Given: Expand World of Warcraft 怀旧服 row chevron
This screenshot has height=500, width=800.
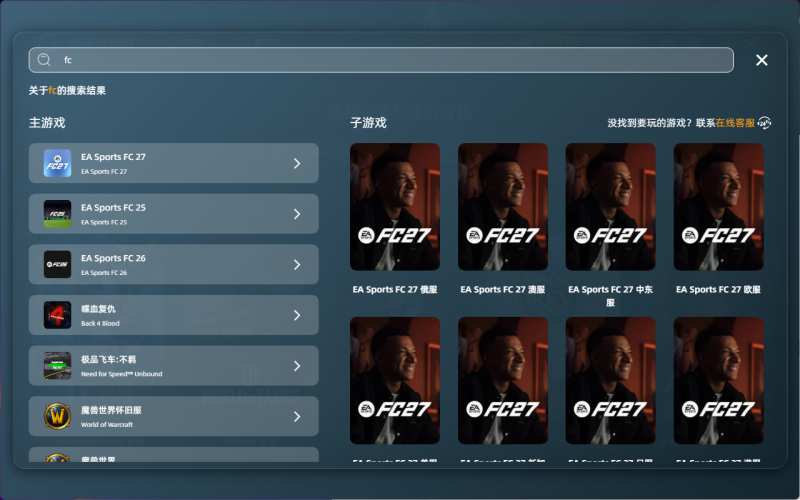Looking at the screenshot, I should [x=297, y=416].
